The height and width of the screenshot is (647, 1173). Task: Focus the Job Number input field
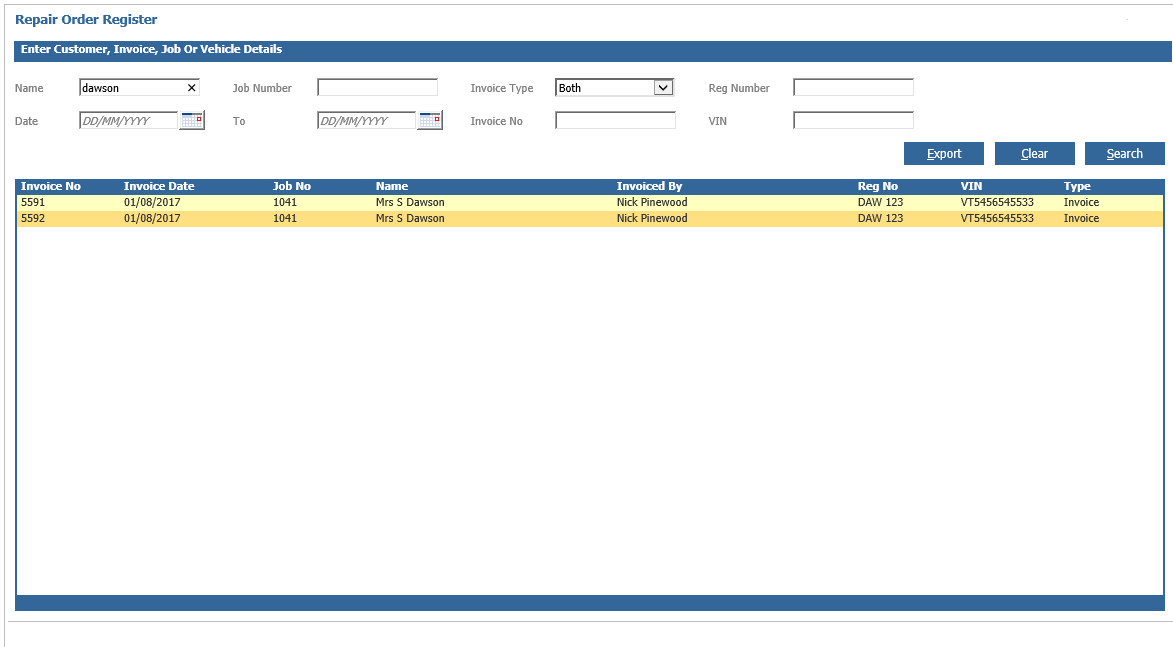[x=377, y=88]
